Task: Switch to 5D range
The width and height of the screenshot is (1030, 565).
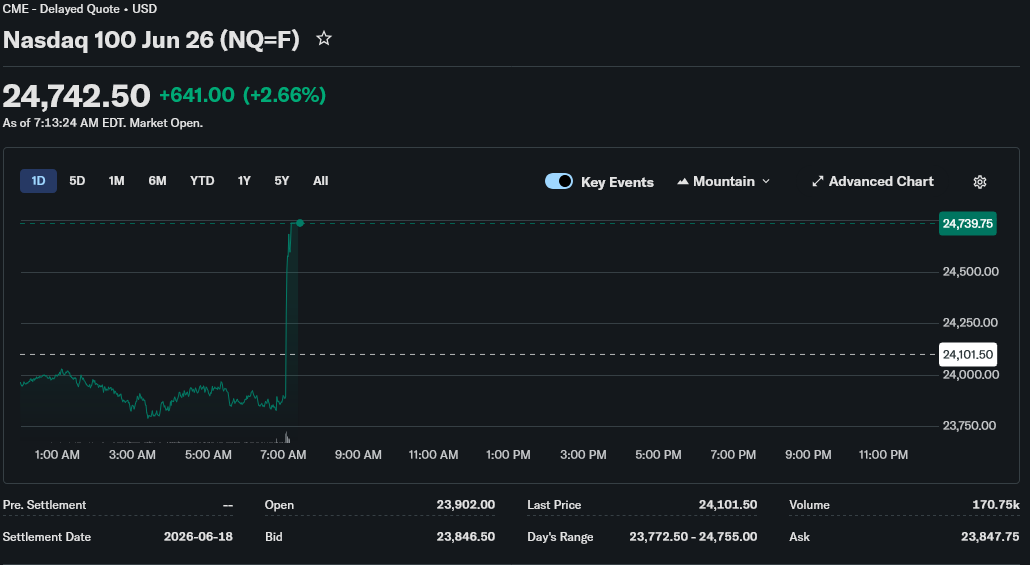Action: point(77,181)
